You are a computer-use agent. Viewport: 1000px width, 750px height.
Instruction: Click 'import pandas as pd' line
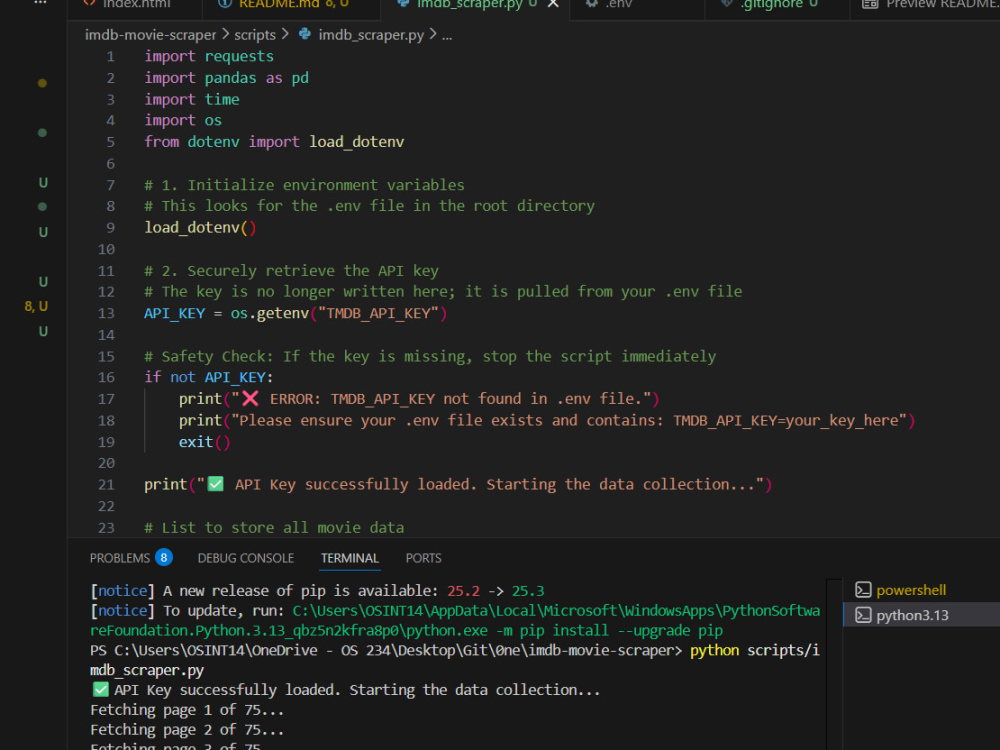226,78
